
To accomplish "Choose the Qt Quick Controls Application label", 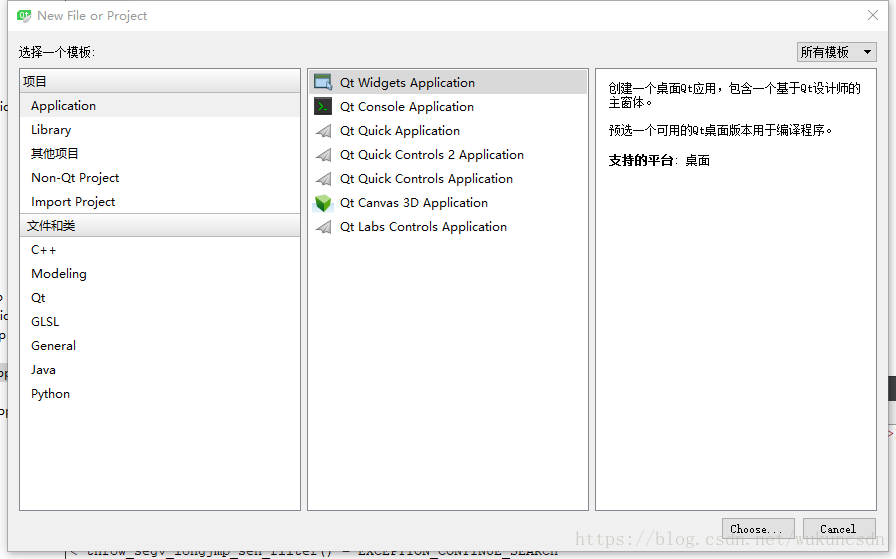I will (426, 179).
